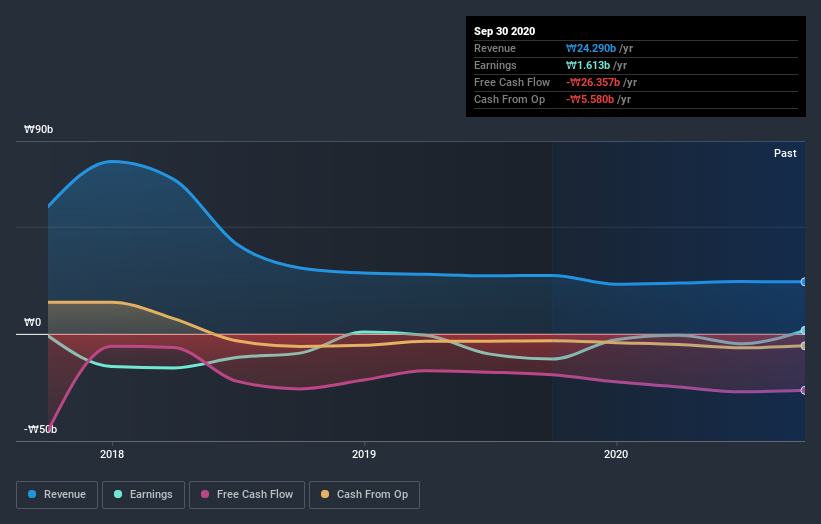The image size is (821, 524).
Task: Click the ₩1.613b earnings value
Action: click(x=588, y=65)
